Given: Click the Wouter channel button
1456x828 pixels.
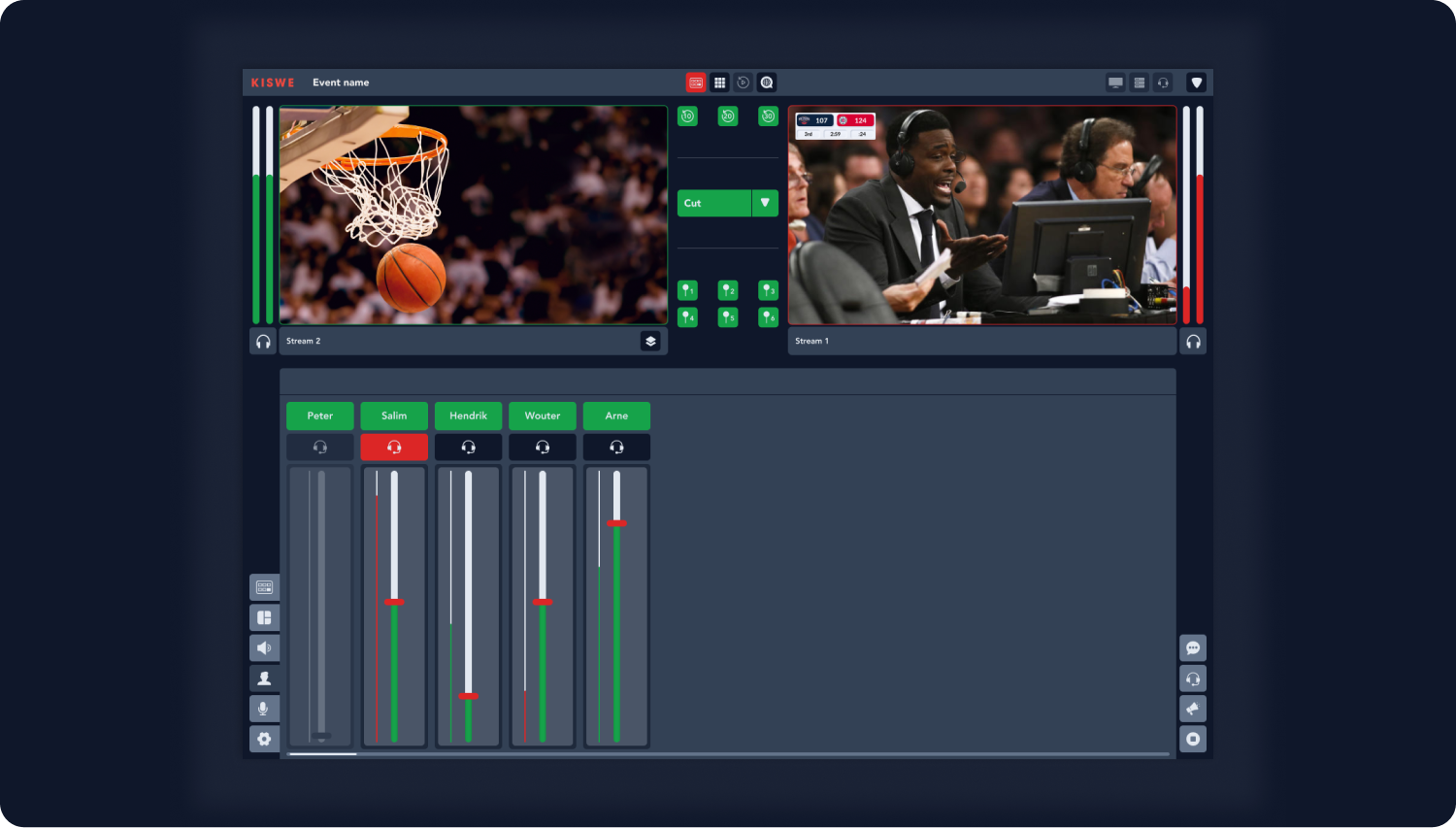Looking at the screenshot, I should click(543, 415).
